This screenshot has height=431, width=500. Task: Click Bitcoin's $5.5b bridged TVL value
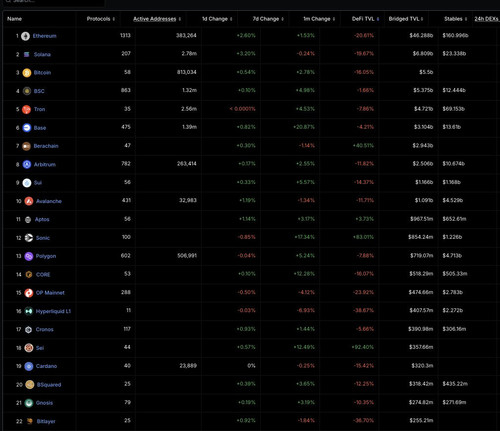pyautogui.click(x=426, y=72)
